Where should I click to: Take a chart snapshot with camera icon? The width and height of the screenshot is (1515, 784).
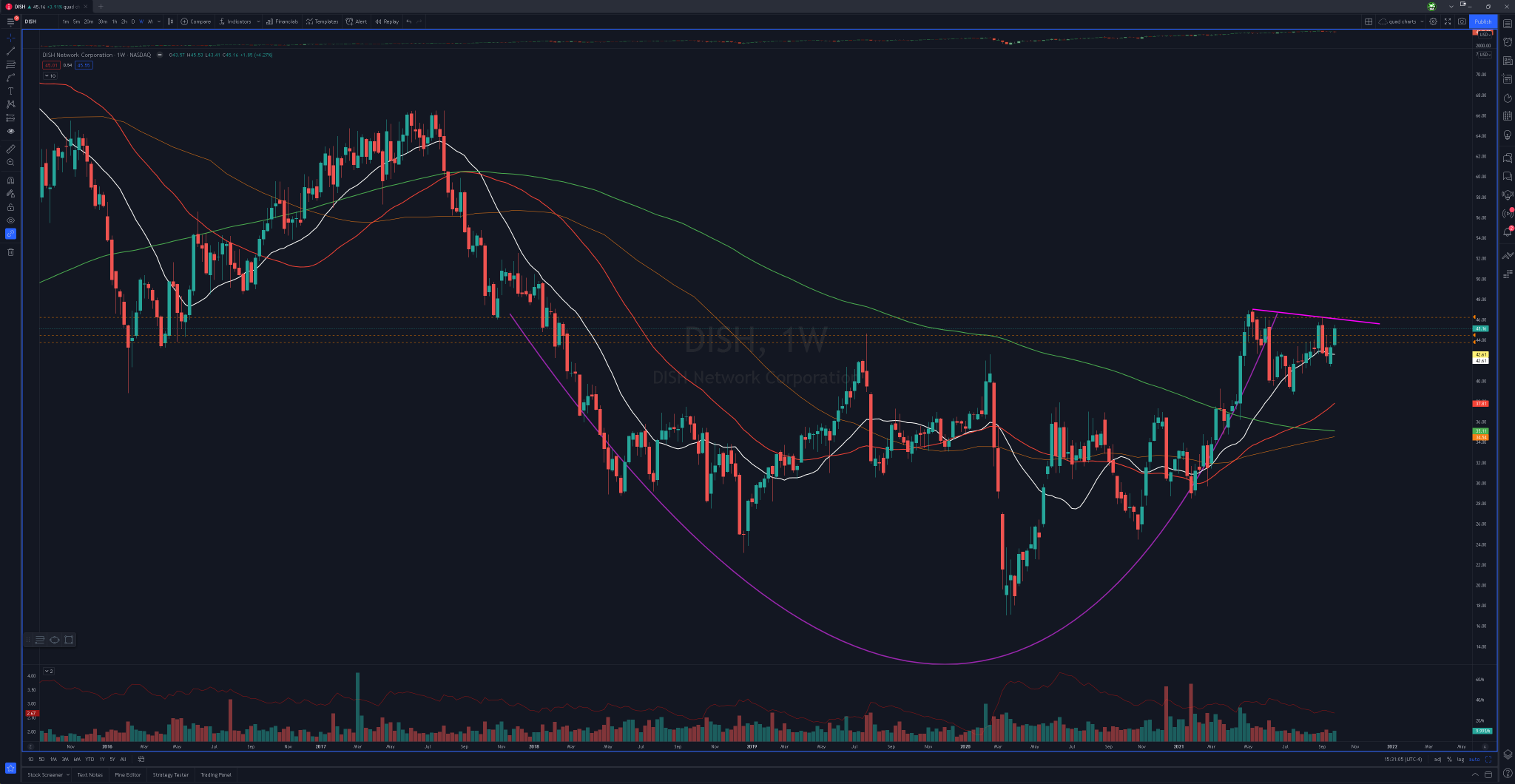(1462, 21)
